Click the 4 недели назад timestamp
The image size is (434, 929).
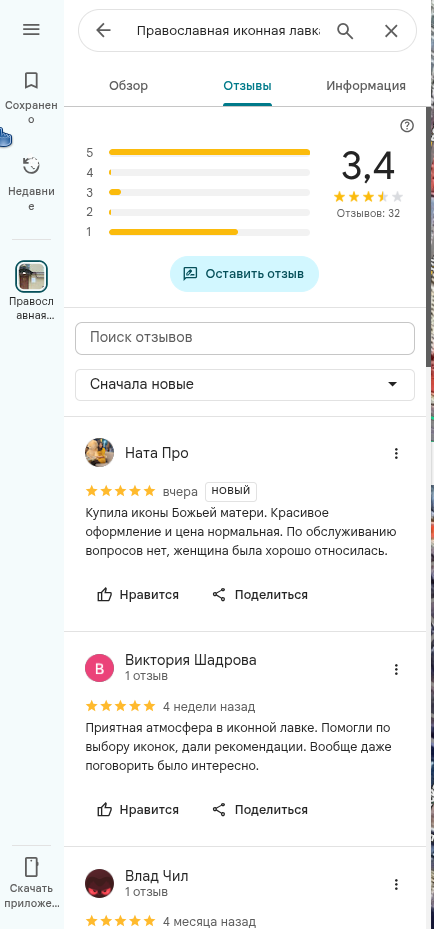[x=209, y=706]
